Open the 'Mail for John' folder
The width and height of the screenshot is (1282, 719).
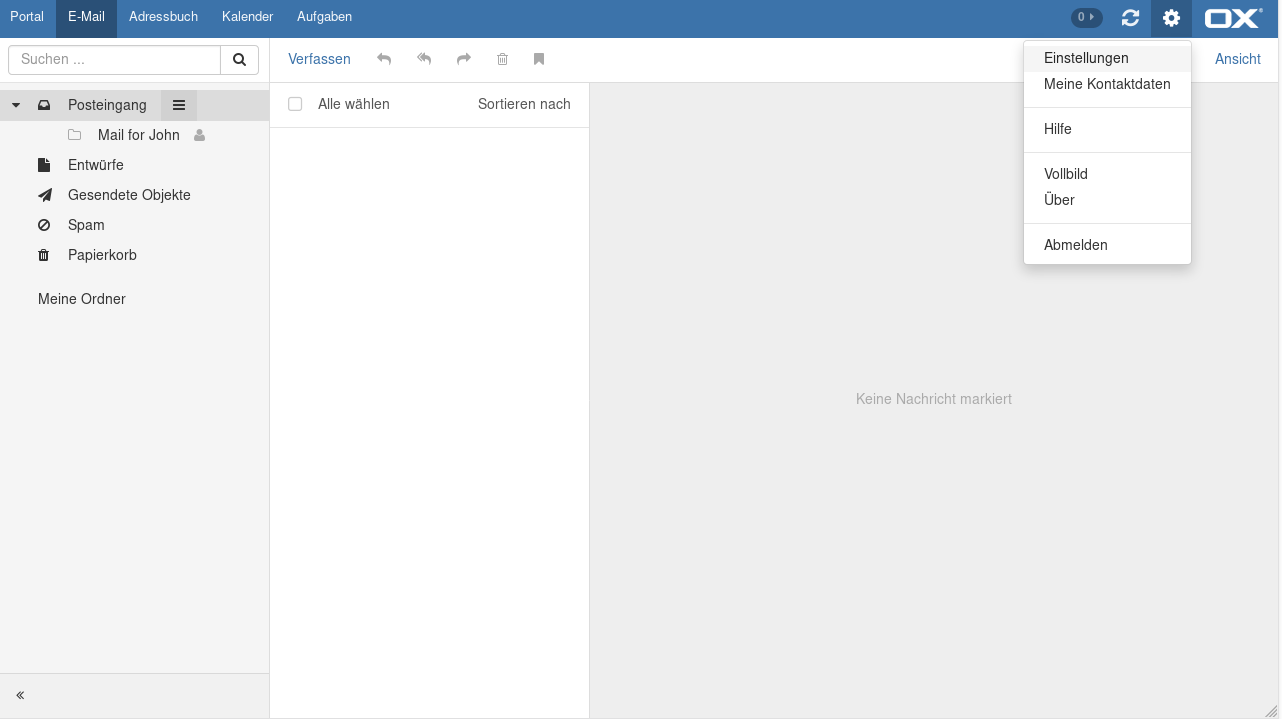(138, 135)
